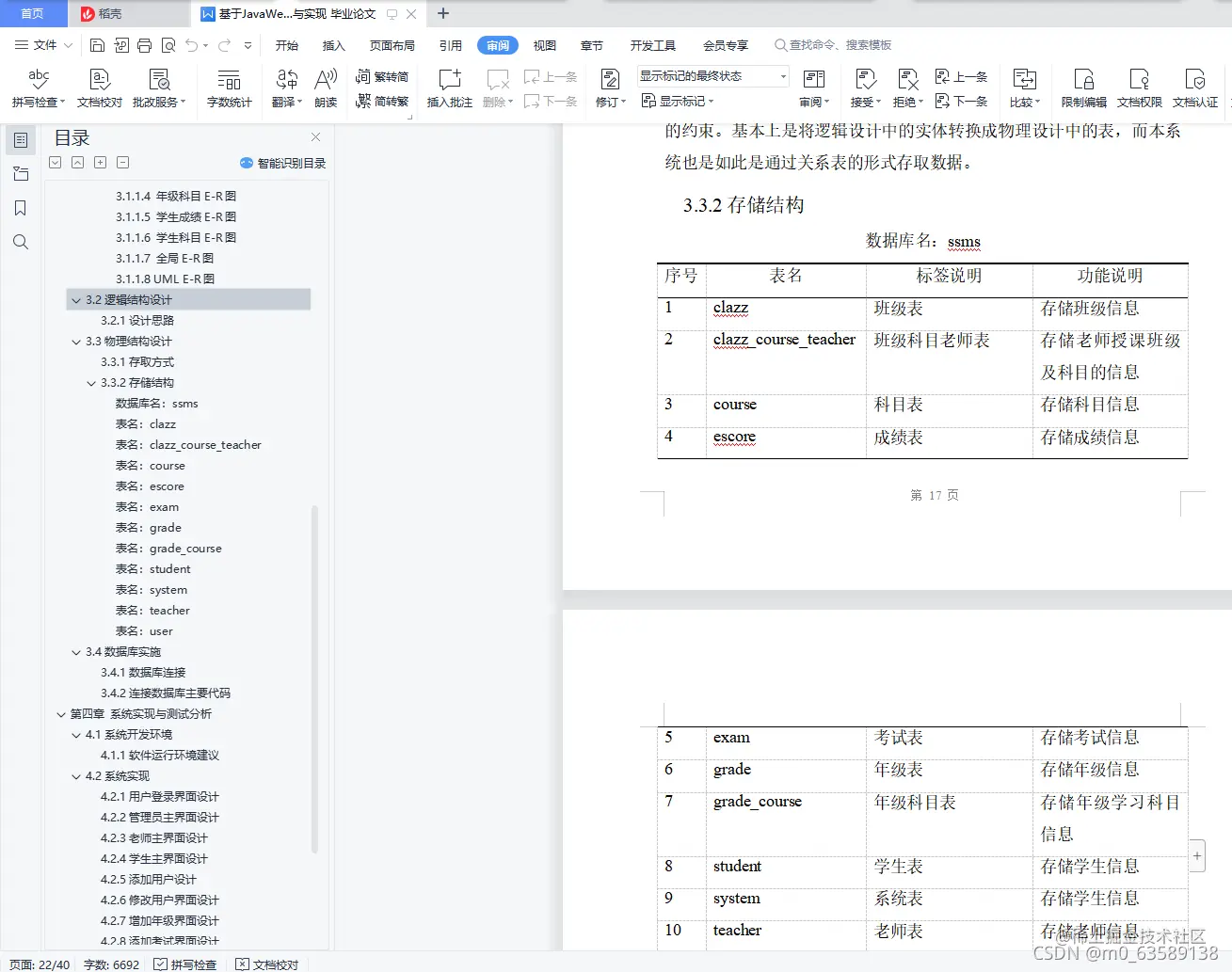The width and height of the screenshot is (1232, 972).
Task: Select outline entry 3.1.1.8 UML E-R图
Action: click(x=165, y=279)
